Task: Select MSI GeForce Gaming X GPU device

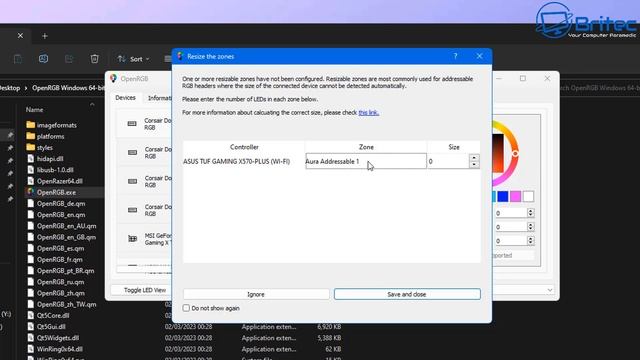Action: click(144, 239)
